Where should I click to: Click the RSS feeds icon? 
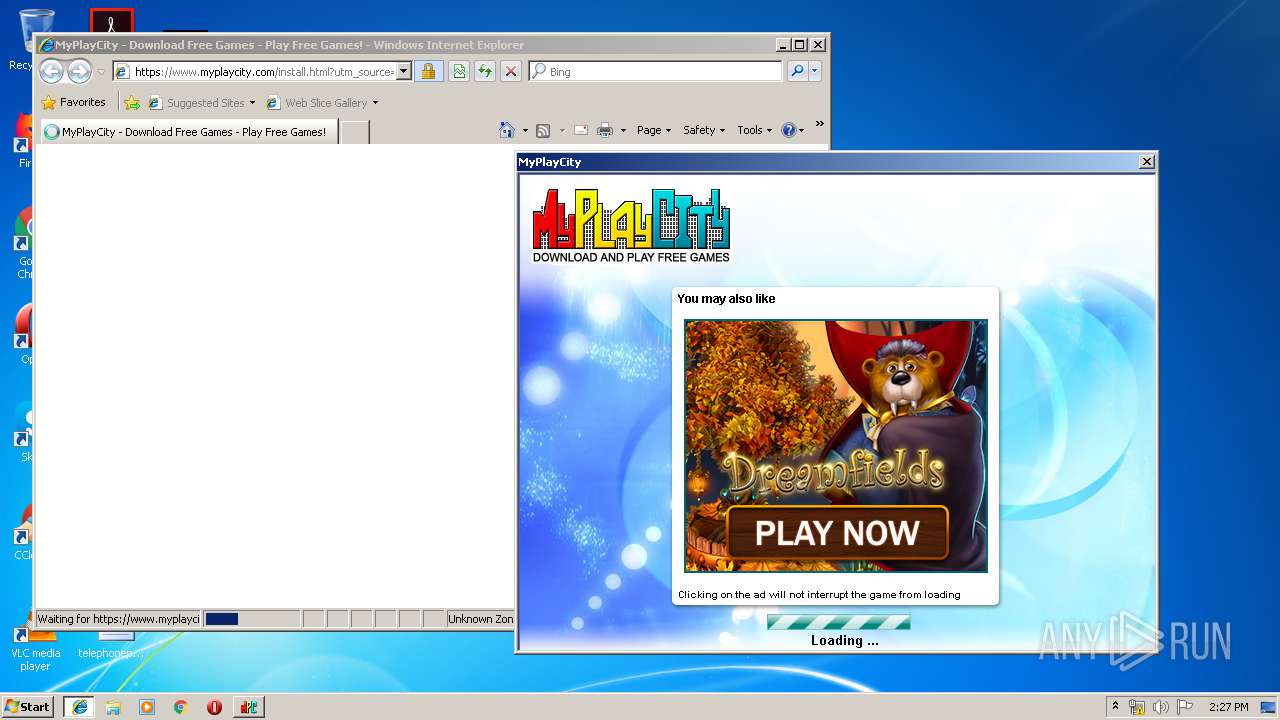tap(543, 130)
